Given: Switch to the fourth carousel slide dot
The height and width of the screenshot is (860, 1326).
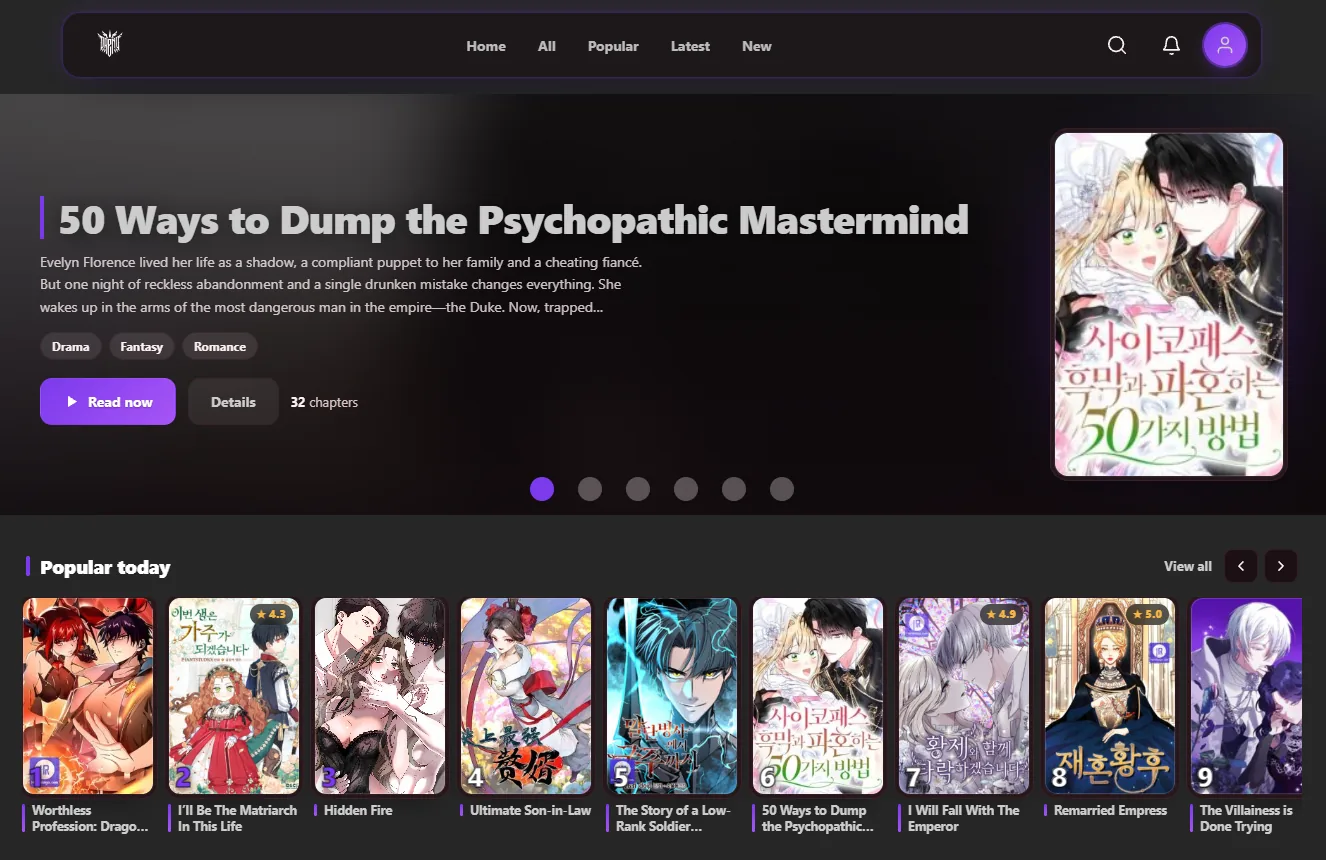Looking at the screenshot, I should [x=686, y=488].
